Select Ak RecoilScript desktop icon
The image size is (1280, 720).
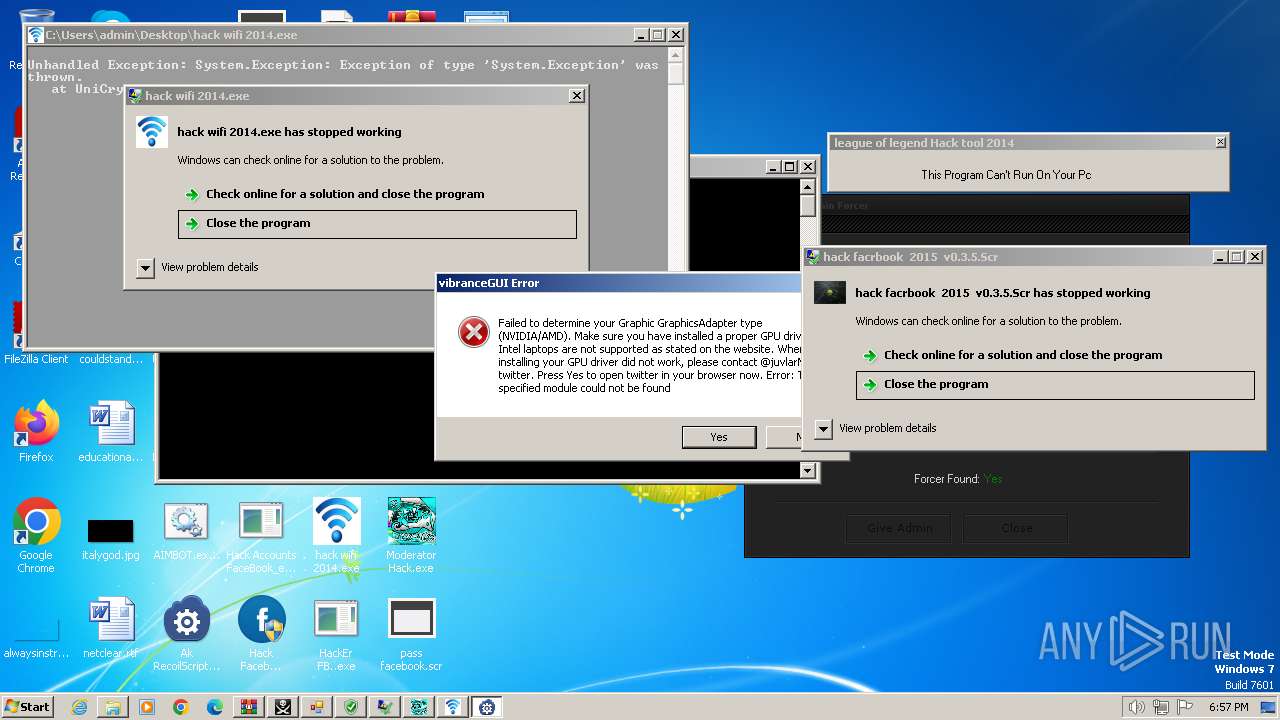point(186,634)
